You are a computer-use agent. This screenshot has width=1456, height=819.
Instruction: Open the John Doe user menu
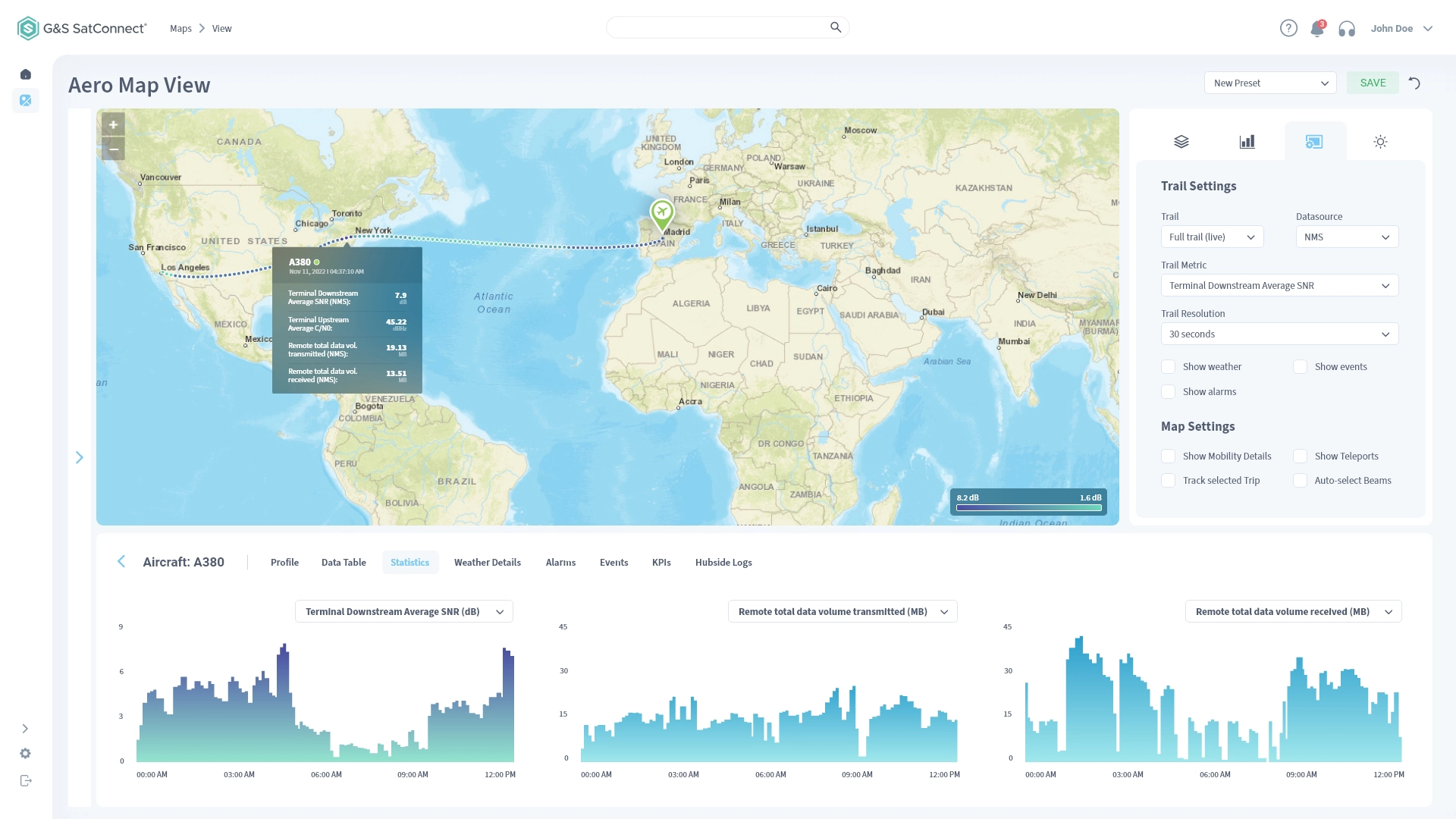point(1401,29)
